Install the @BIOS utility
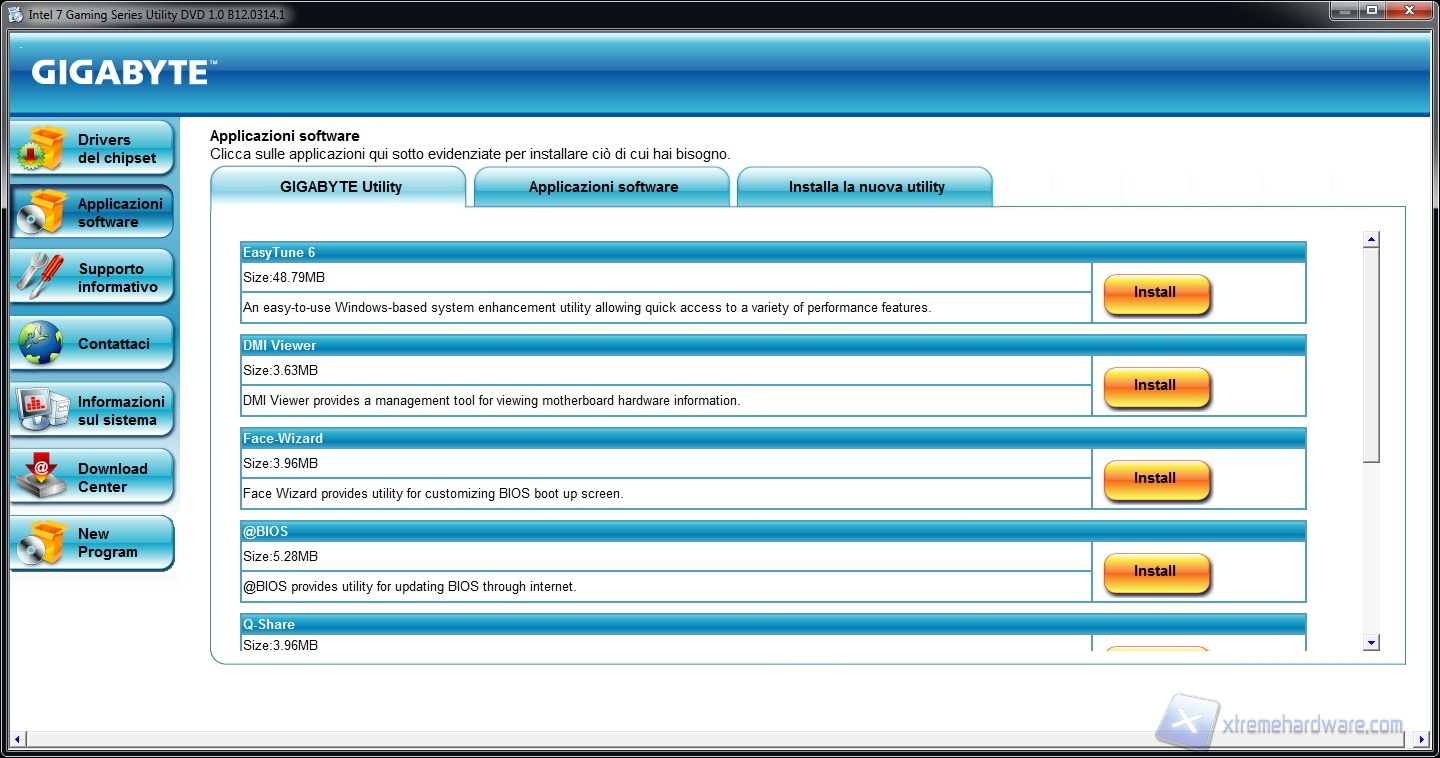Viewport: 1440px width, 758px height. point(1156,572)
